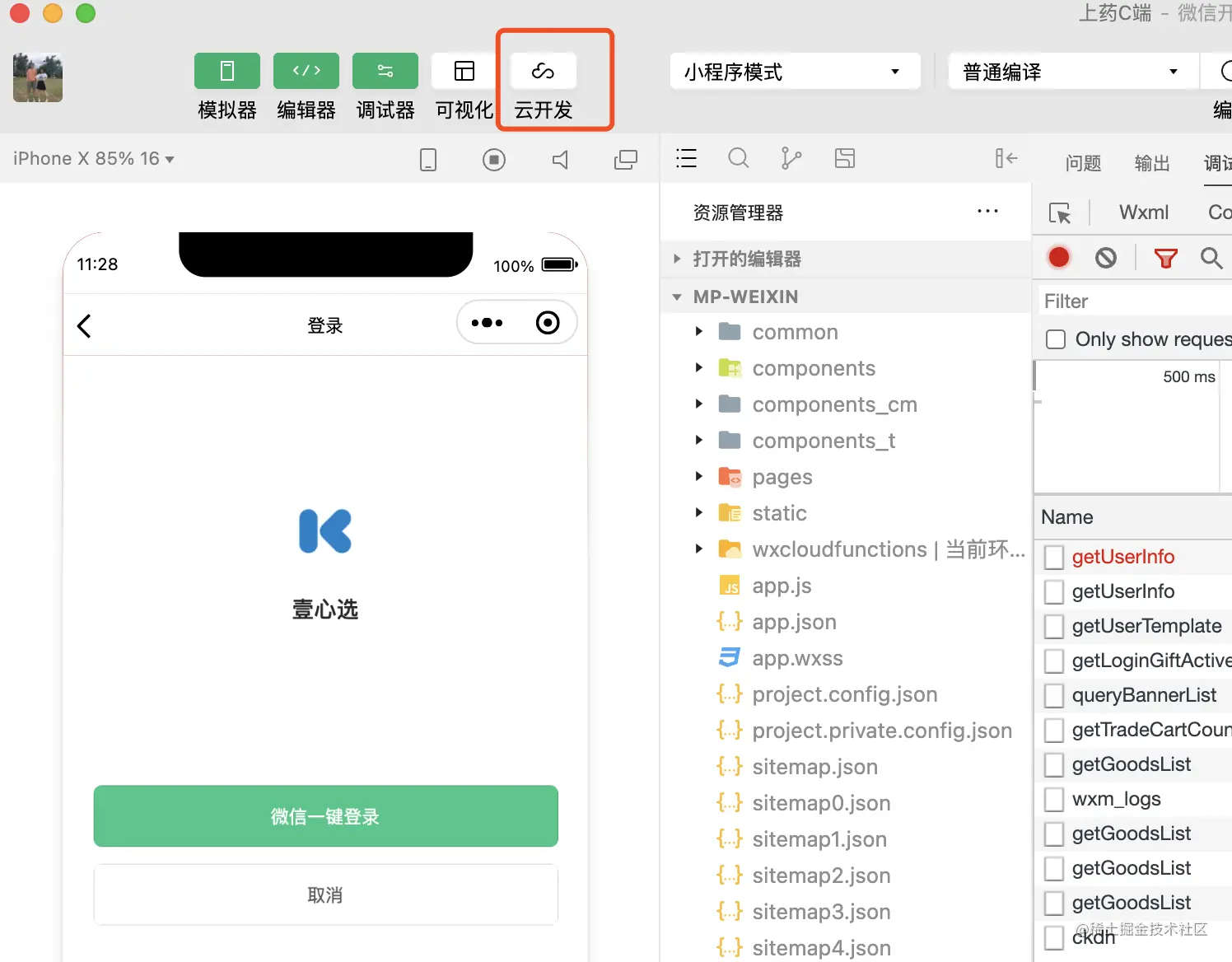Image resolution: width=1232 pixels, height=962 pixels.
Task: Open the app.js file
Action: tap(782, 586)
